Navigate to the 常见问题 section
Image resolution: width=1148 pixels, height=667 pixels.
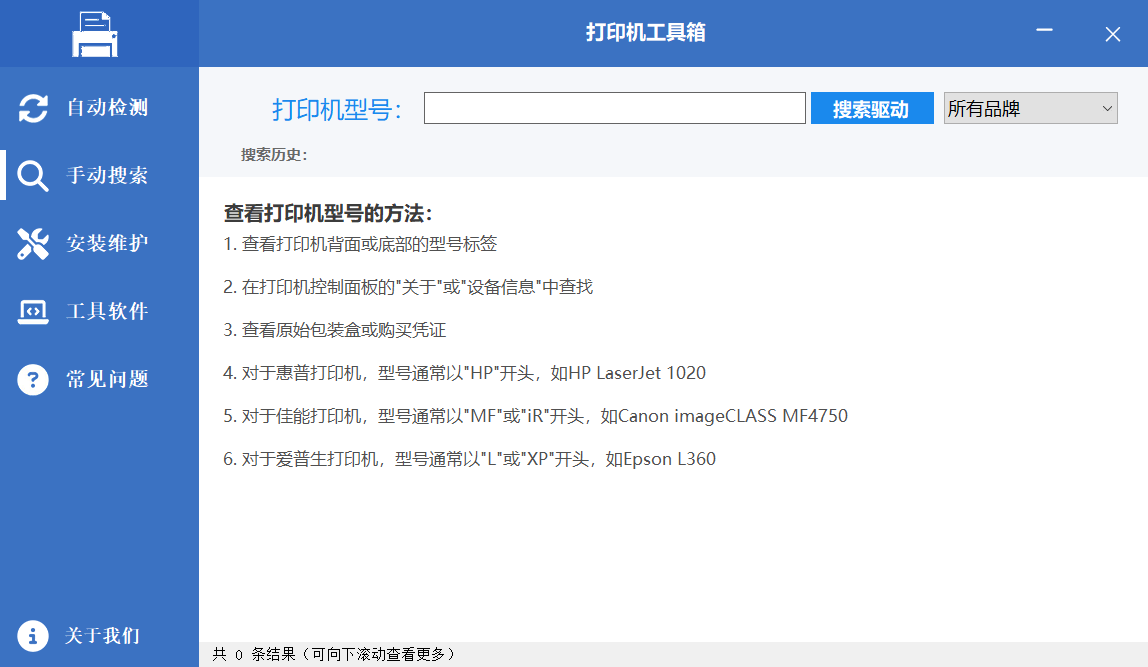click(100, 379)
